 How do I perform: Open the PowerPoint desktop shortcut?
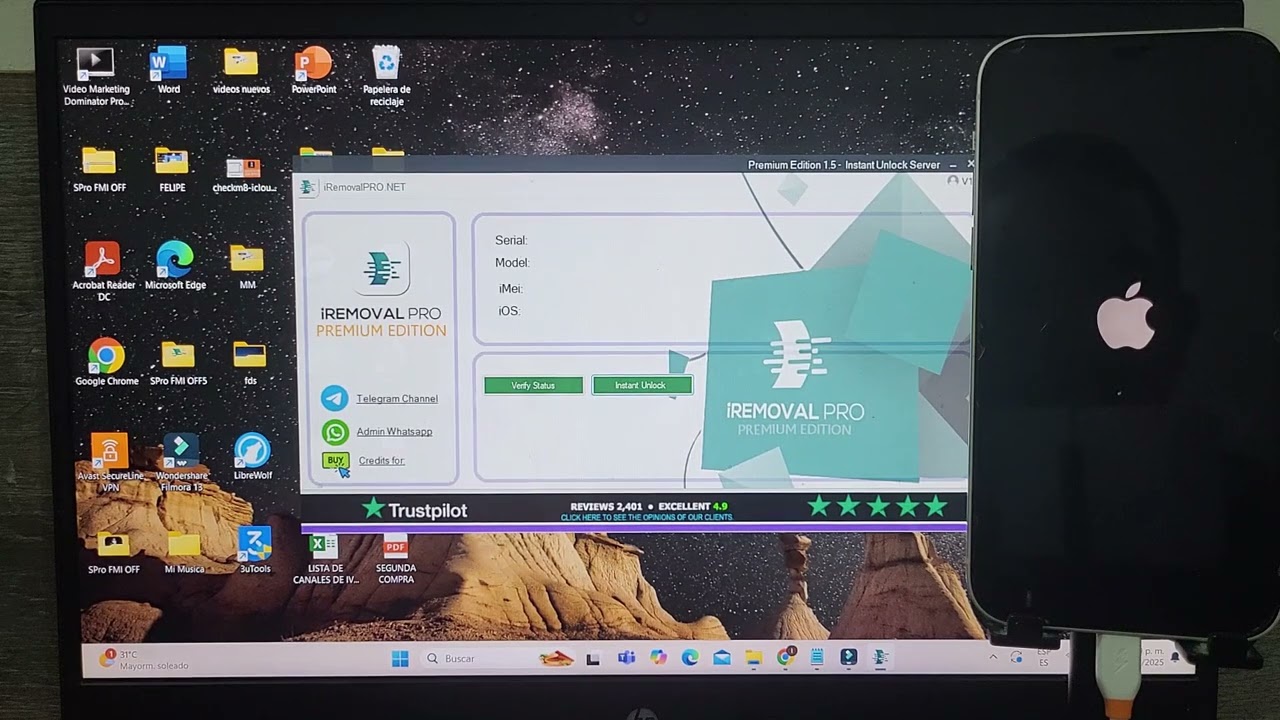point(314,70)
